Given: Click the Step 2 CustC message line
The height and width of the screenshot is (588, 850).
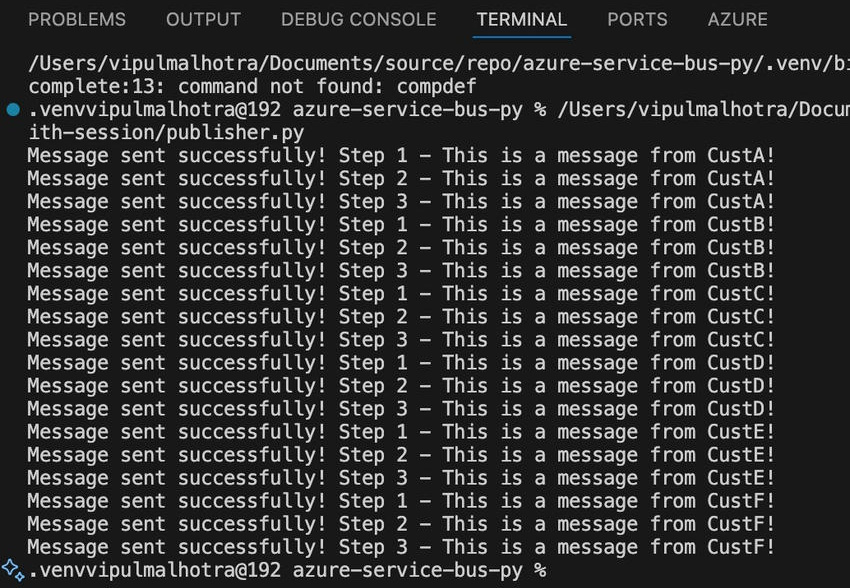Looking at the screenshot, I should [x=401, y=317].
